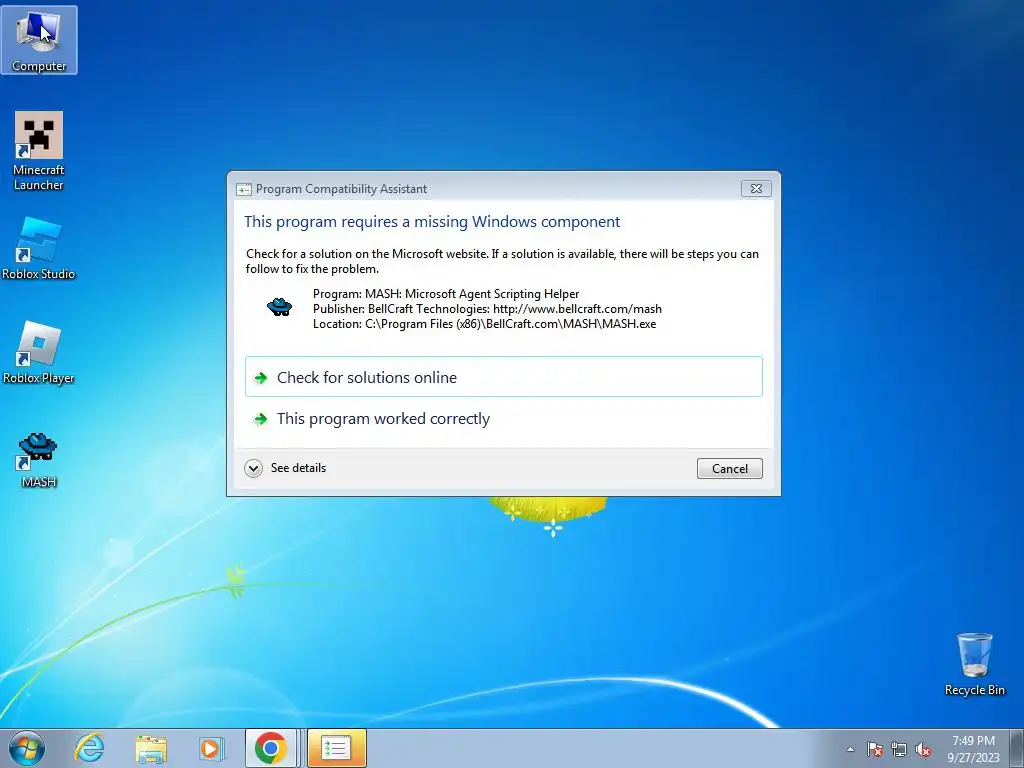Open Windows Explorer from the taskbar
1024x768 pixels.
(x=151, y=748)
